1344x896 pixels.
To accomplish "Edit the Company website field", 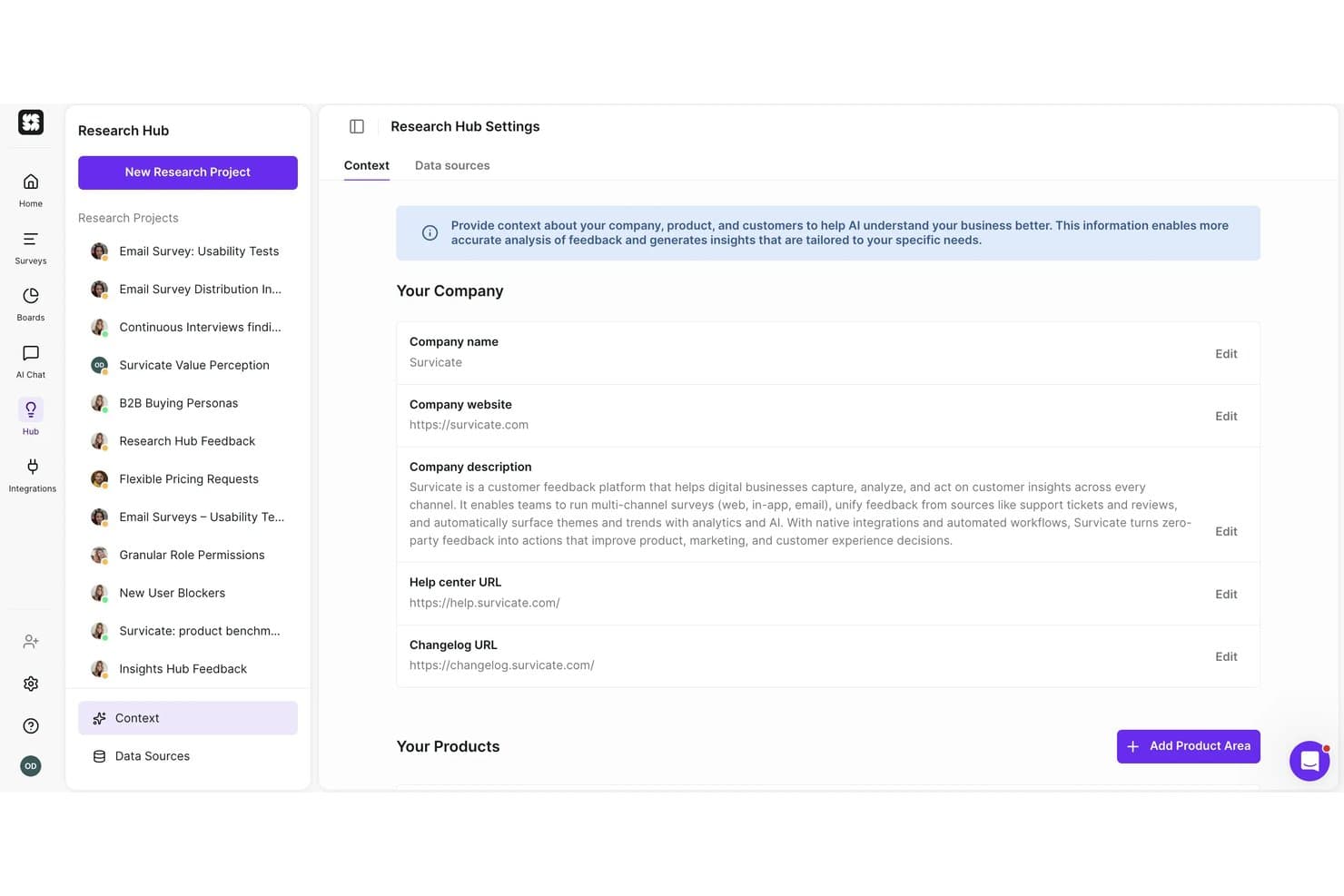I will (1226, 417).
